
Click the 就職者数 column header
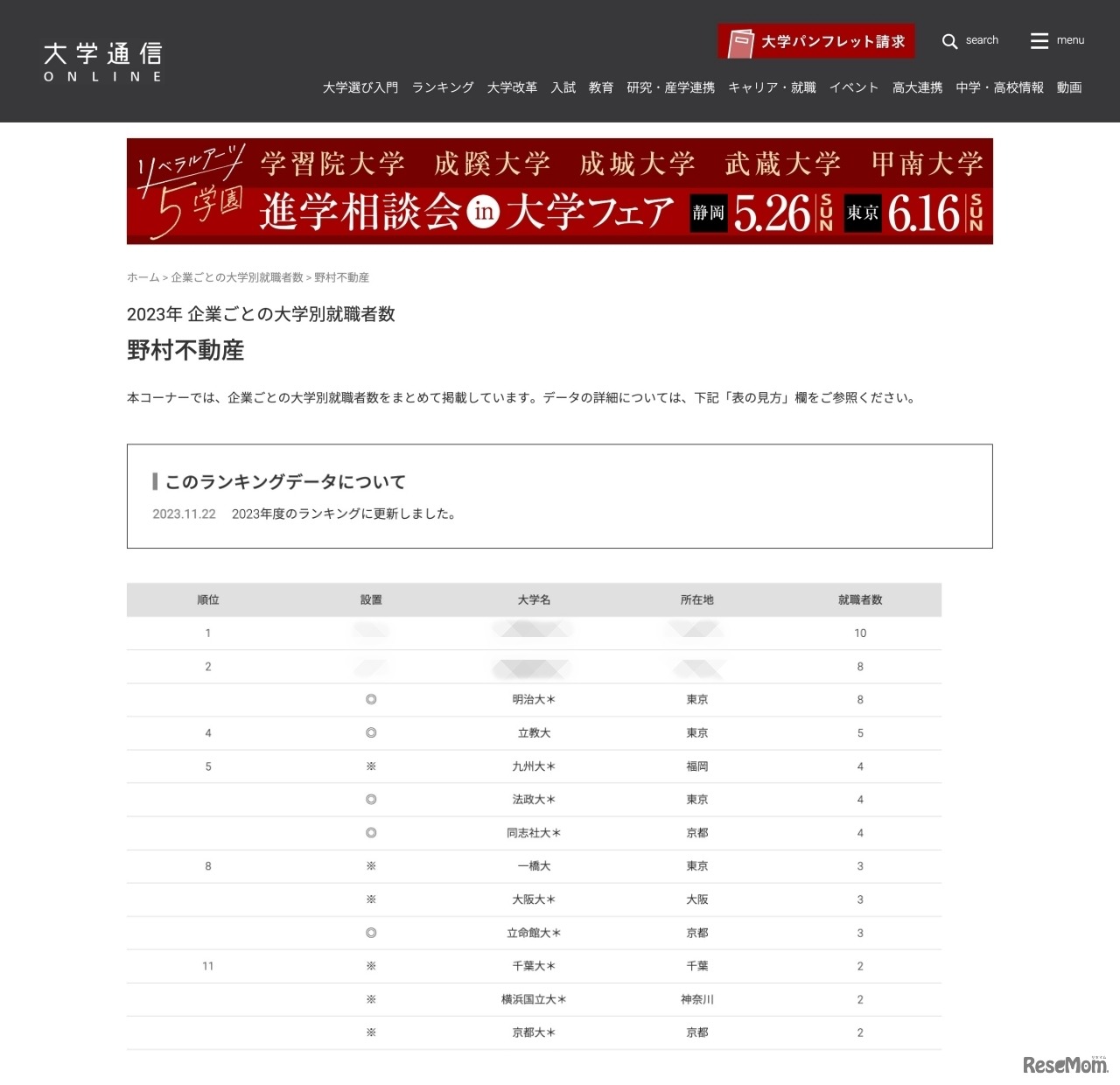860,600
